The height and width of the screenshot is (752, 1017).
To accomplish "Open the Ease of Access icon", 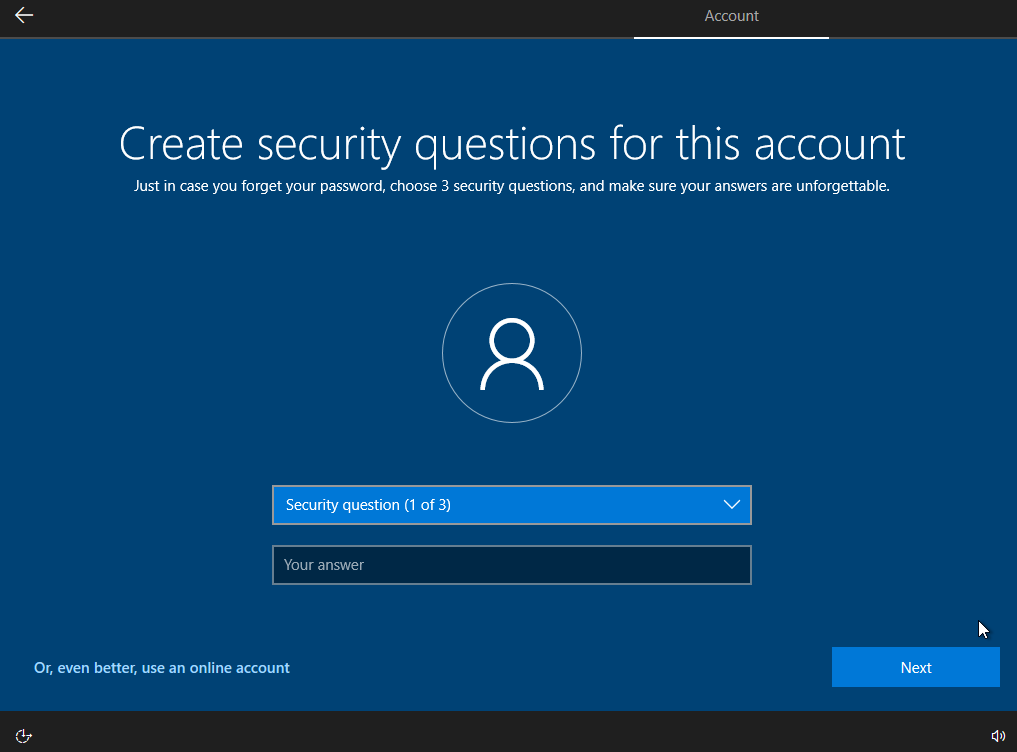I will pyautogui.click(x=24, y=736).
